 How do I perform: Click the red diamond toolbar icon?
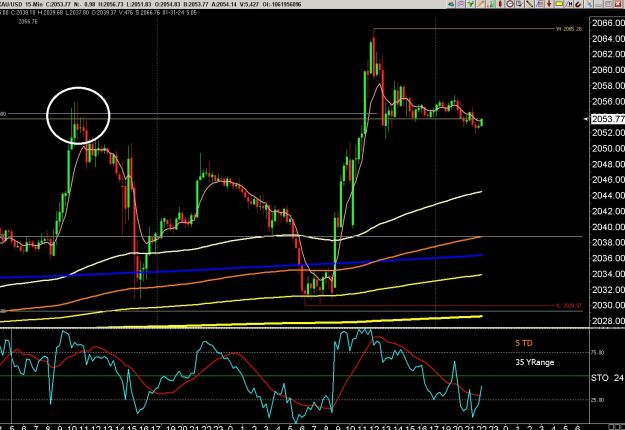point(500,4)
